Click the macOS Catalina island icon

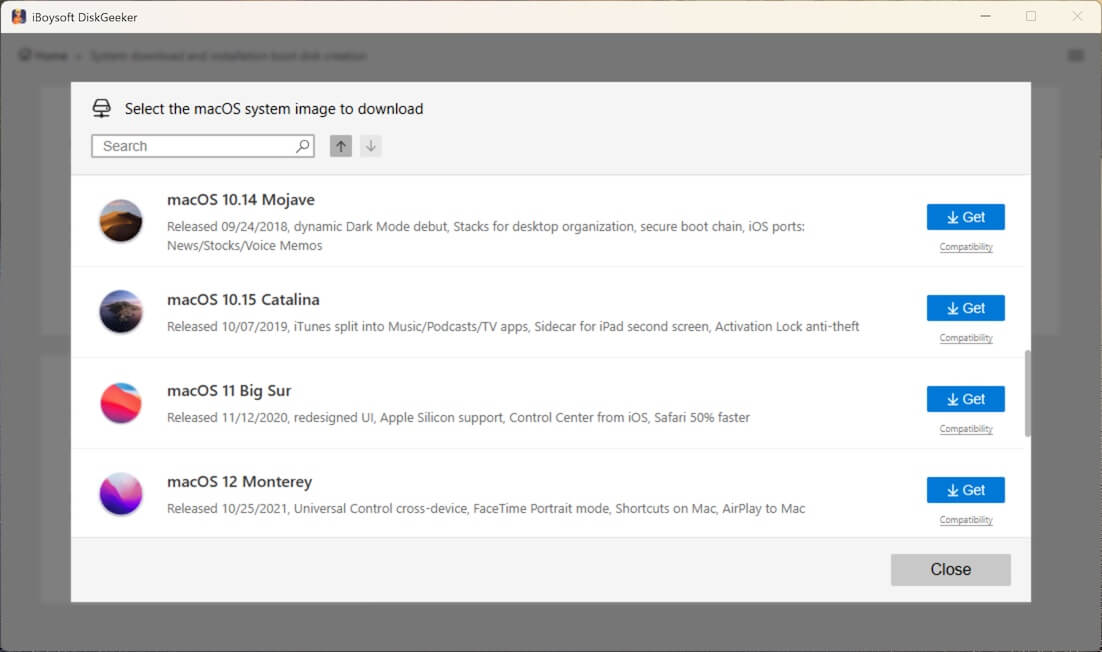coord(121,312)
